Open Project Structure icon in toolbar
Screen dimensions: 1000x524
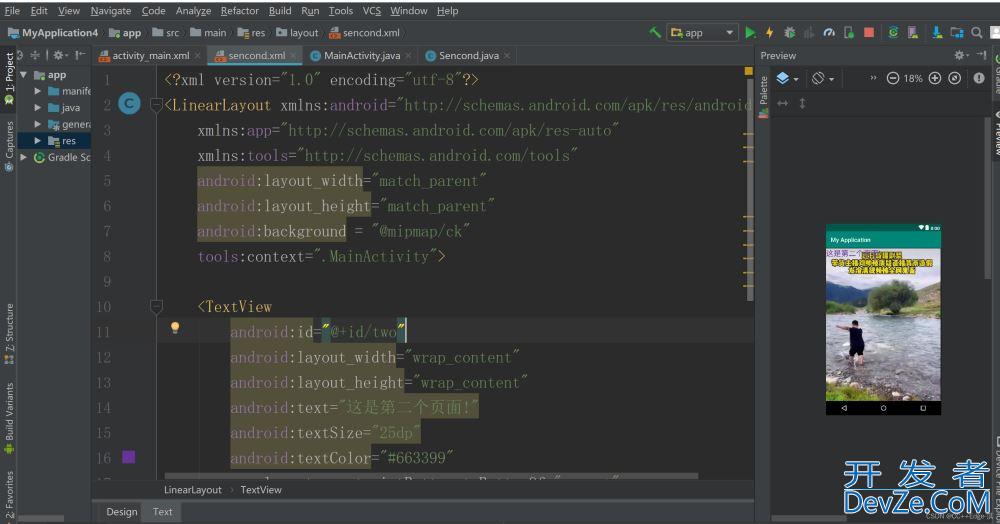coord(957,33)
